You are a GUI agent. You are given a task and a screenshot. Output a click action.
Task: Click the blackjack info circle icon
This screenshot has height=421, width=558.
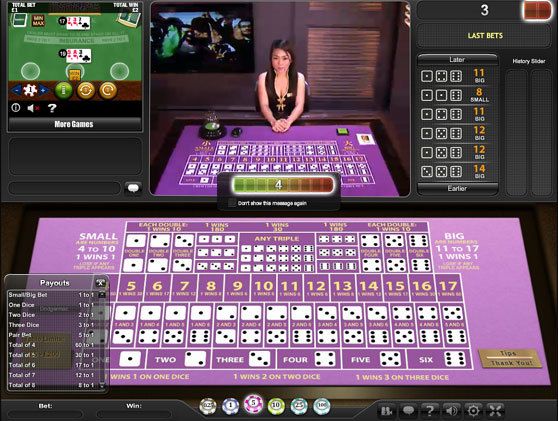pyautogui.click(x=16, y=107)
